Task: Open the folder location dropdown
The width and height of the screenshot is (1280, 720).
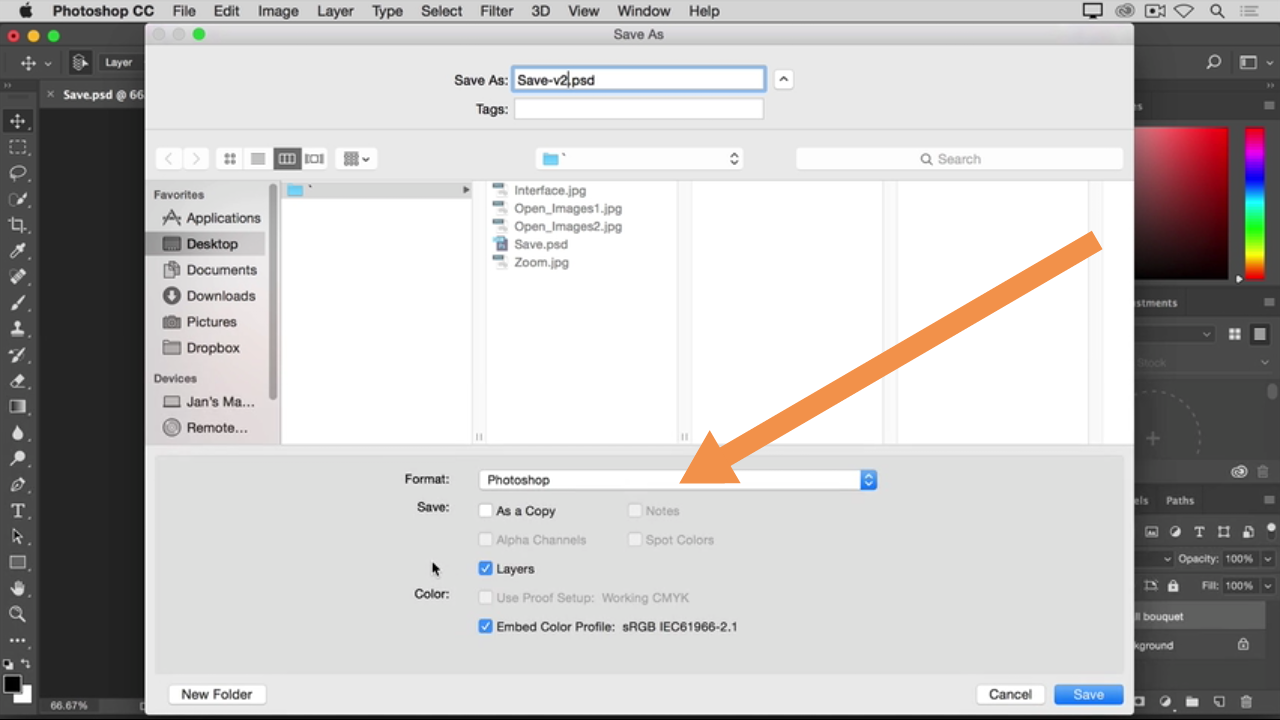Action: tap(639, 159)
